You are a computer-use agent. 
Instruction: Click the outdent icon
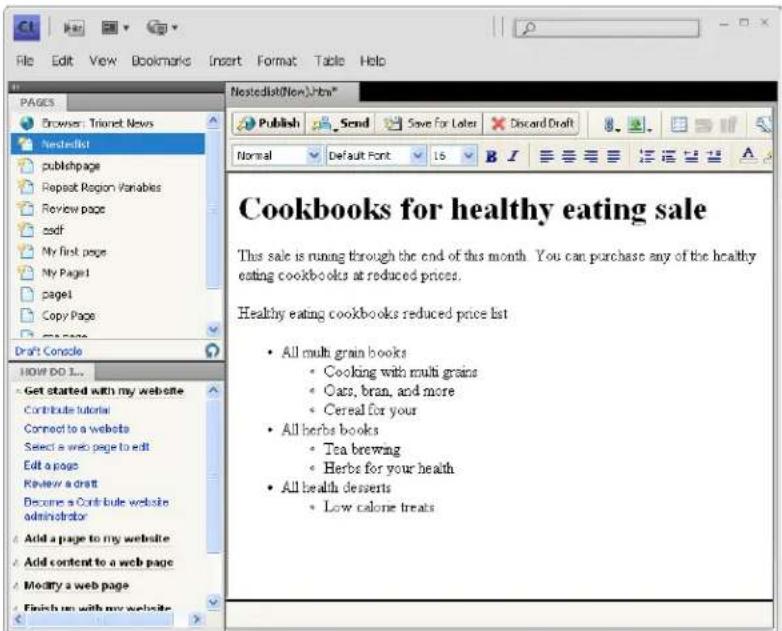click(x=691, y=156)
